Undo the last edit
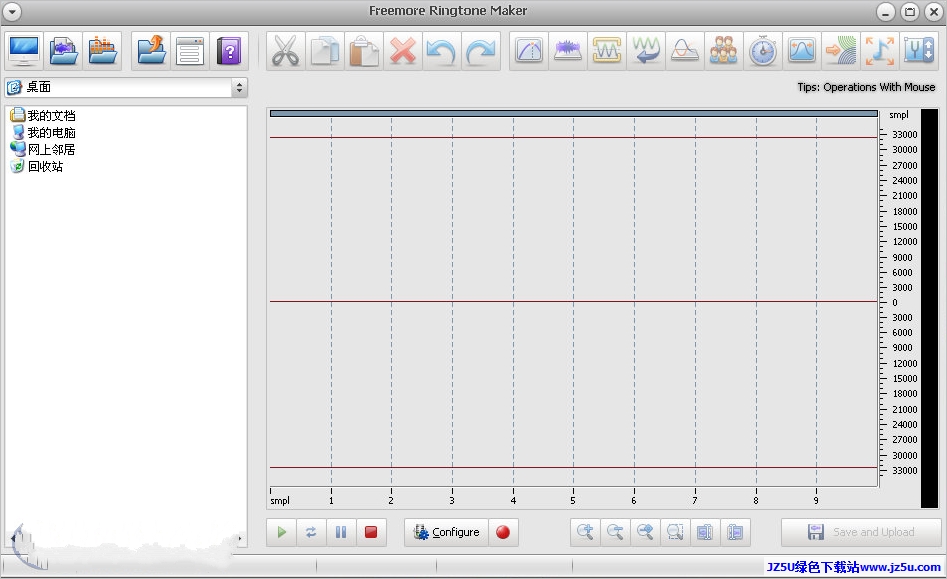The height and width of the screenshot is (579, 947). pyautogui.click(x=441, y=51)
